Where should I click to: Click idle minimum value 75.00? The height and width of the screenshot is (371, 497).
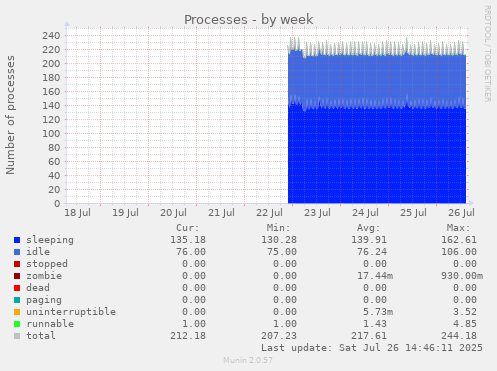click(x=282, y=252)
